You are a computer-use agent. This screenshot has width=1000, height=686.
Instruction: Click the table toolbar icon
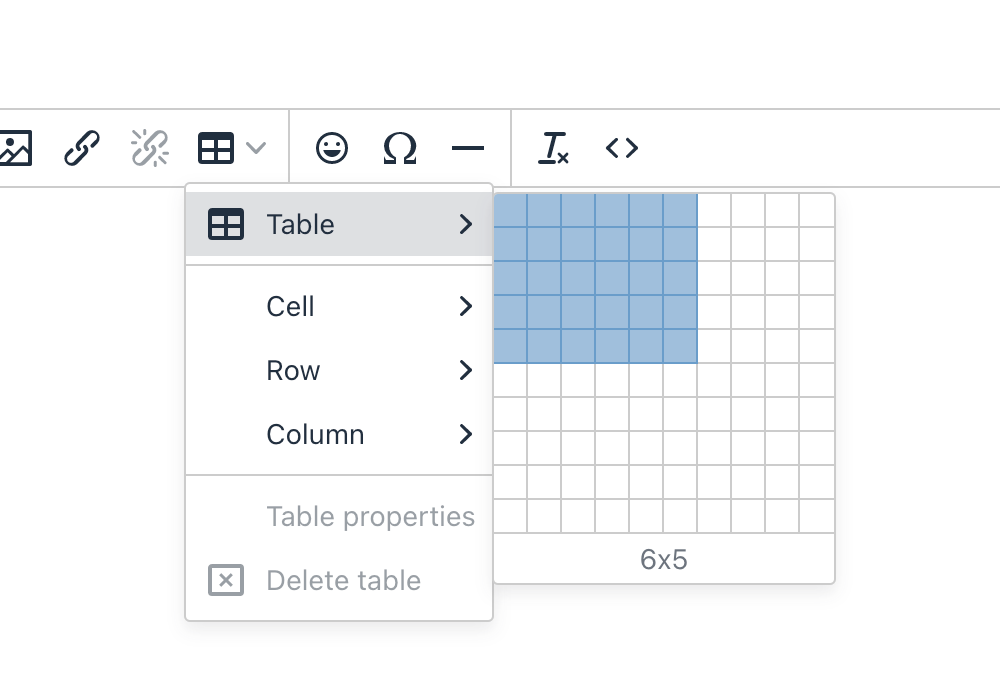click(x=216, y=149)
